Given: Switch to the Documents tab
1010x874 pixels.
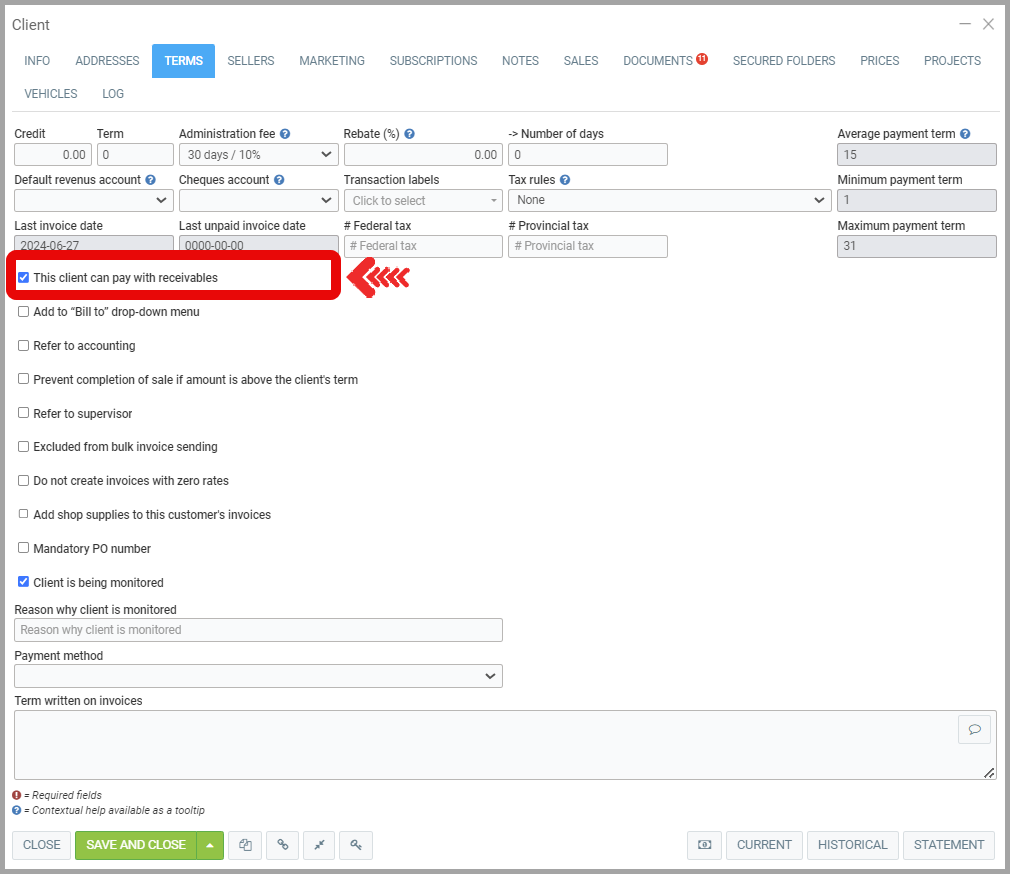Looking at the screenshot, I should (658, 61).
